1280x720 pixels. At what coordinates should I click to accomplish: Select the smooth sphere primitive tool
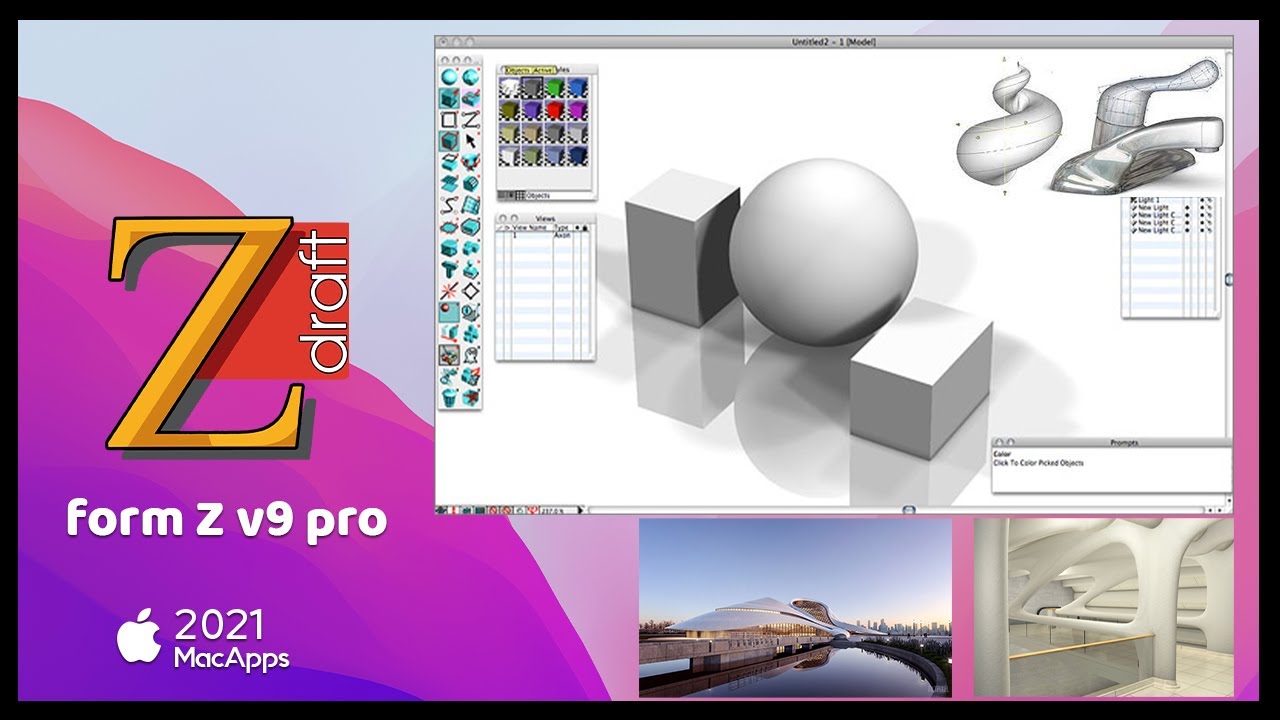tap(449, 77)
